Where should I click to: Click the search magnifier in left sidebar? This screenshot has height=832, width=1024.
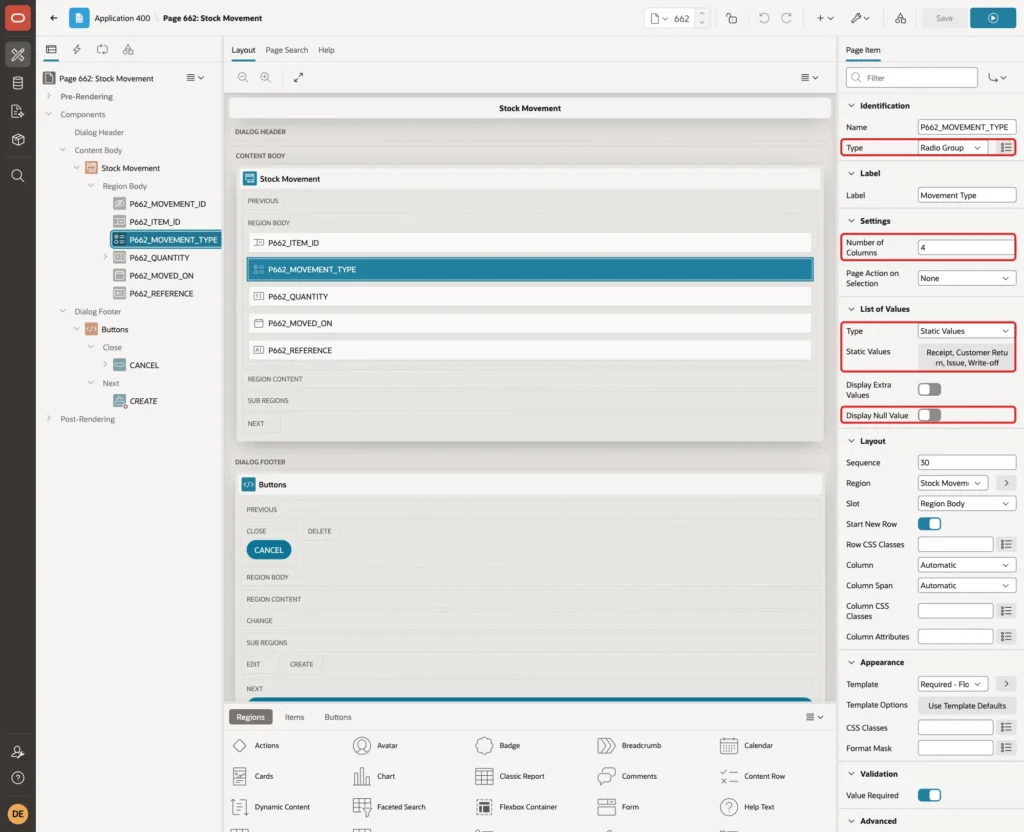[x=18, y=176]
